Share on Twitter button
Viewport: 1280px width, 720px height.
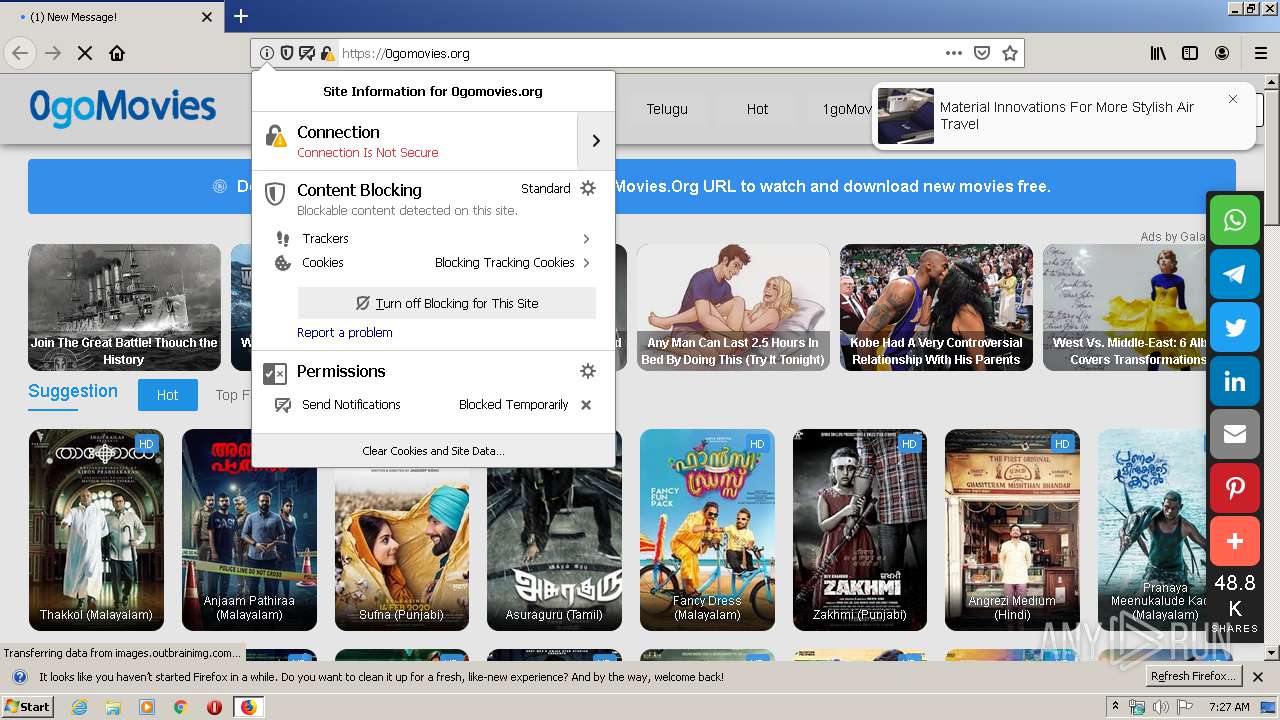pos(1235,328)
